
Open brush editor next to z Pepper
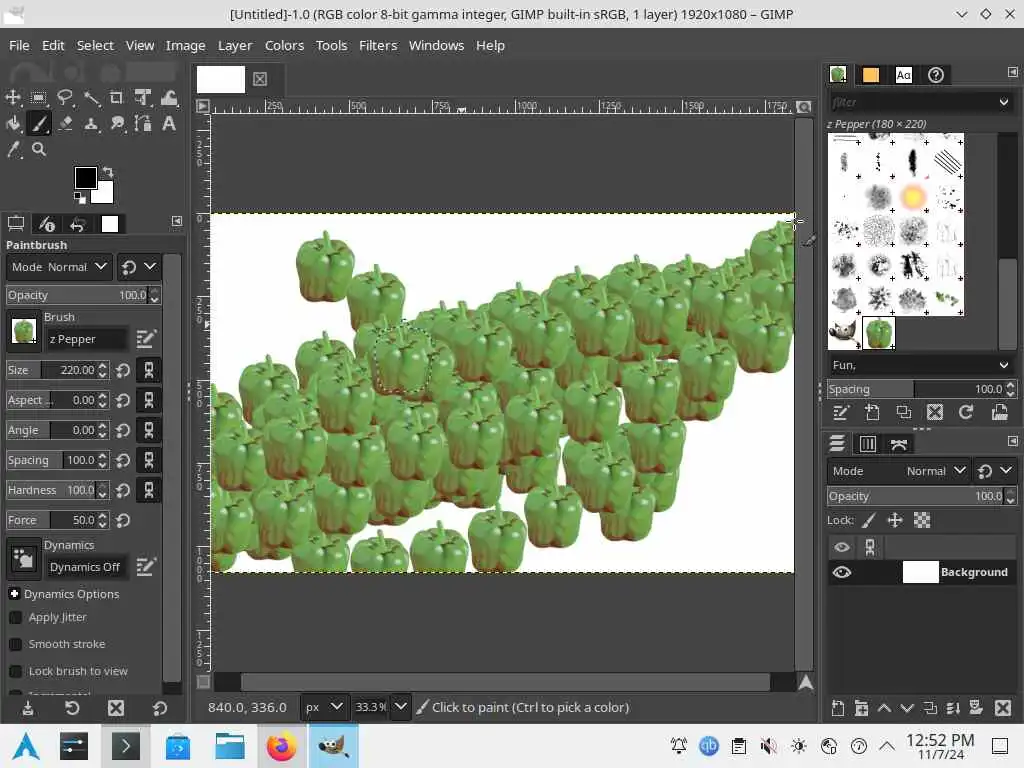(146, 338)
